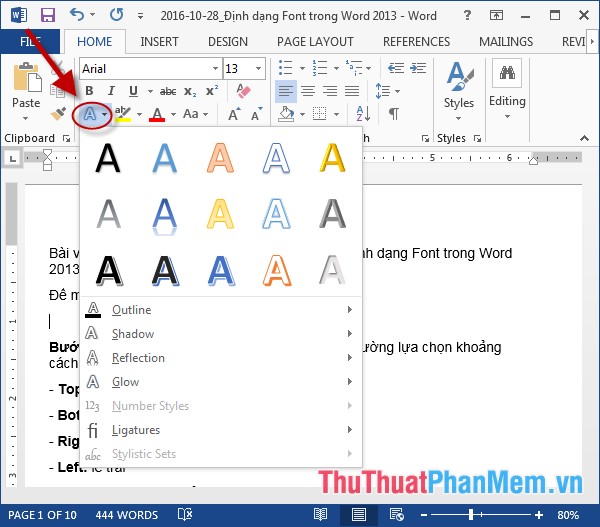Toggle Justify paragraph alignment
The height and width of the screenshot is (527, 600).
point(352,91)
